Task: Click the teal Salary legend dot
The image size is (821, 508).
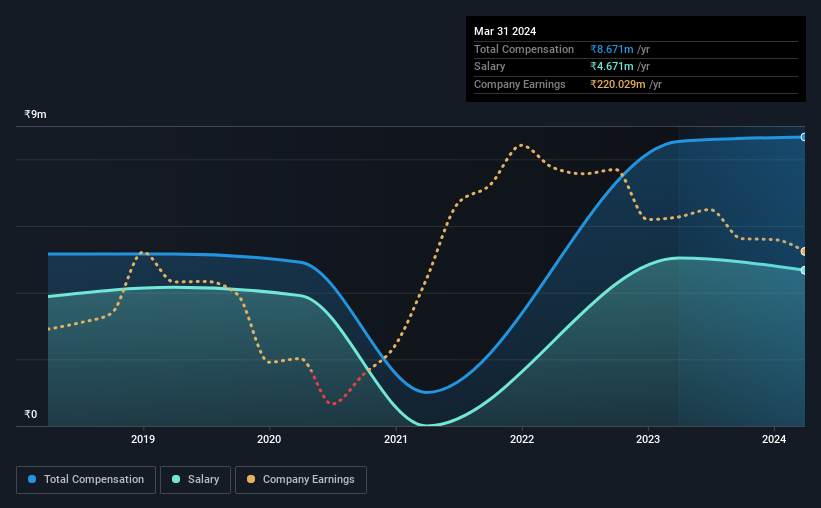Action: pos(176,479)
